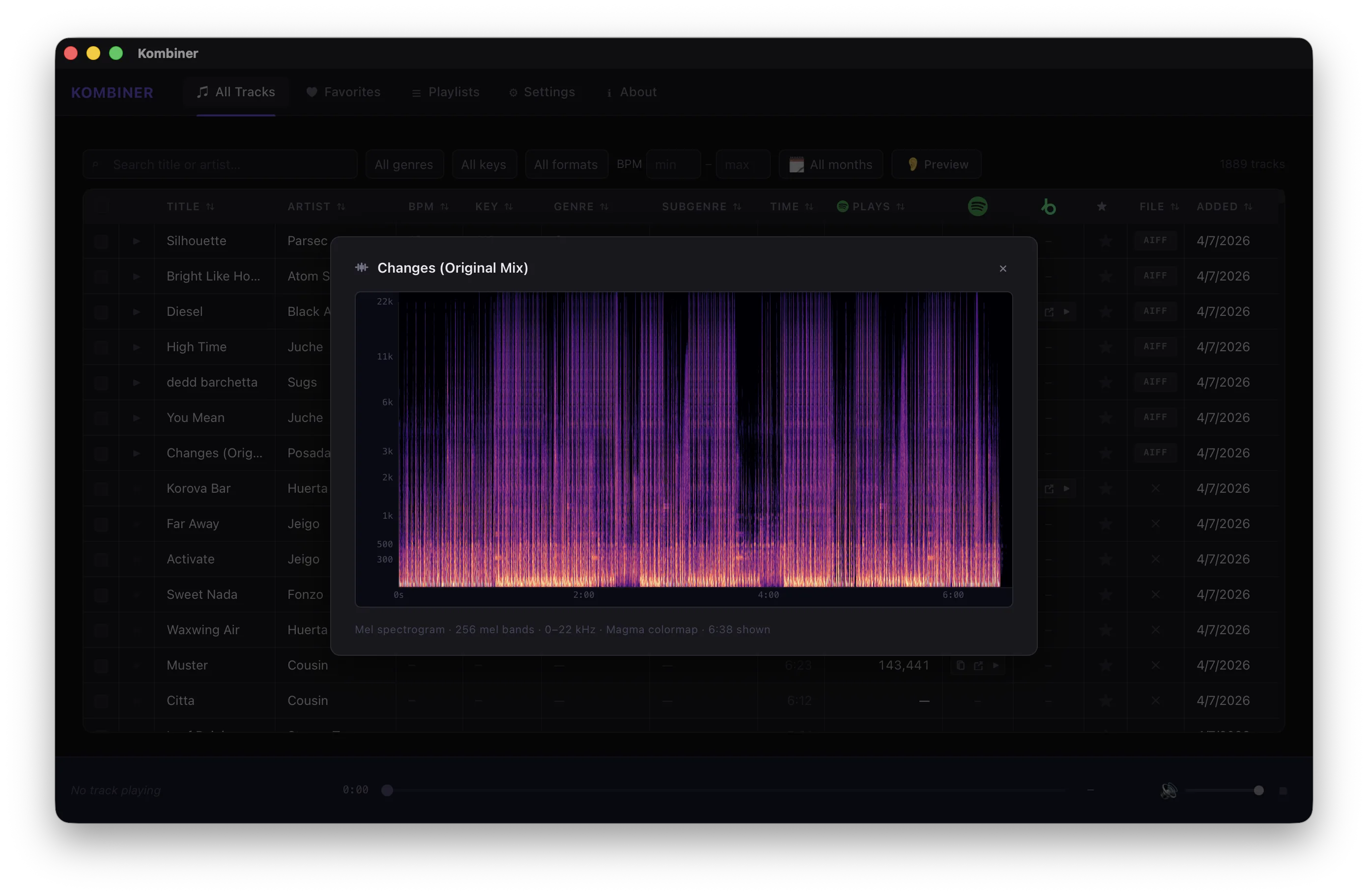Sort by the ARTIST column
This screenshot has height=896, width=1368.
[x=316, y=206]
